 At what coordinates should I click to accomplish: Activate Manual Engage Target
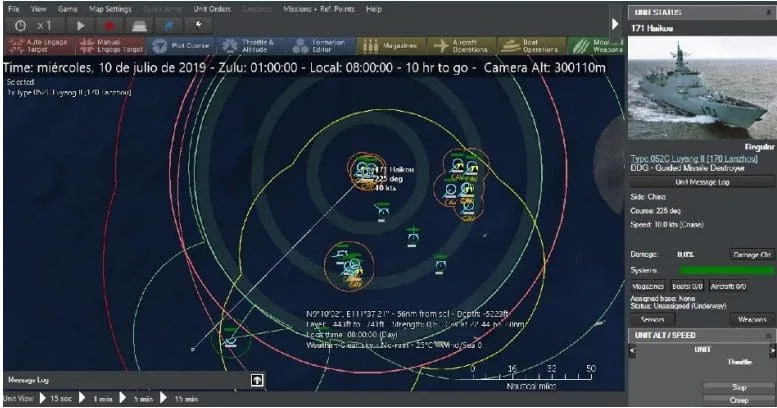(x=111, y=46)
